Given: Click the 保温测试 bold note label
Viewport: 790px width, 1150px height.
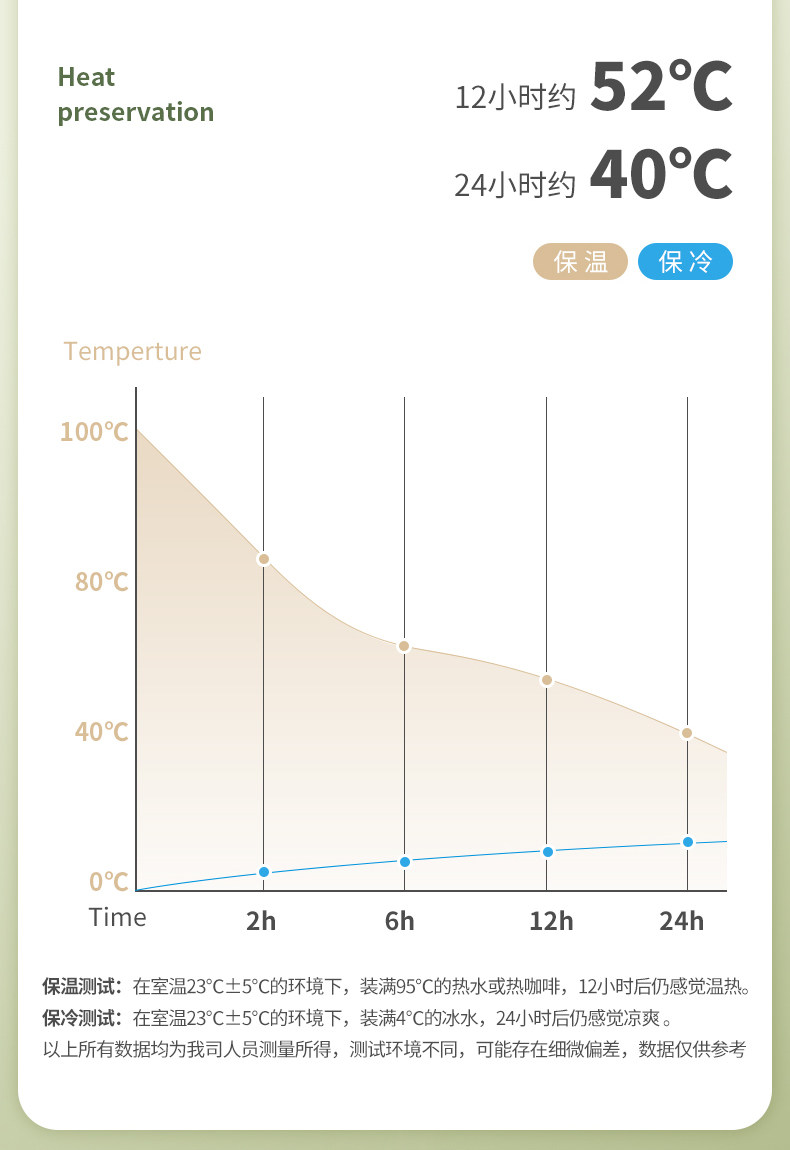Looking at the screenshot, I should click(x=81, y=988).
